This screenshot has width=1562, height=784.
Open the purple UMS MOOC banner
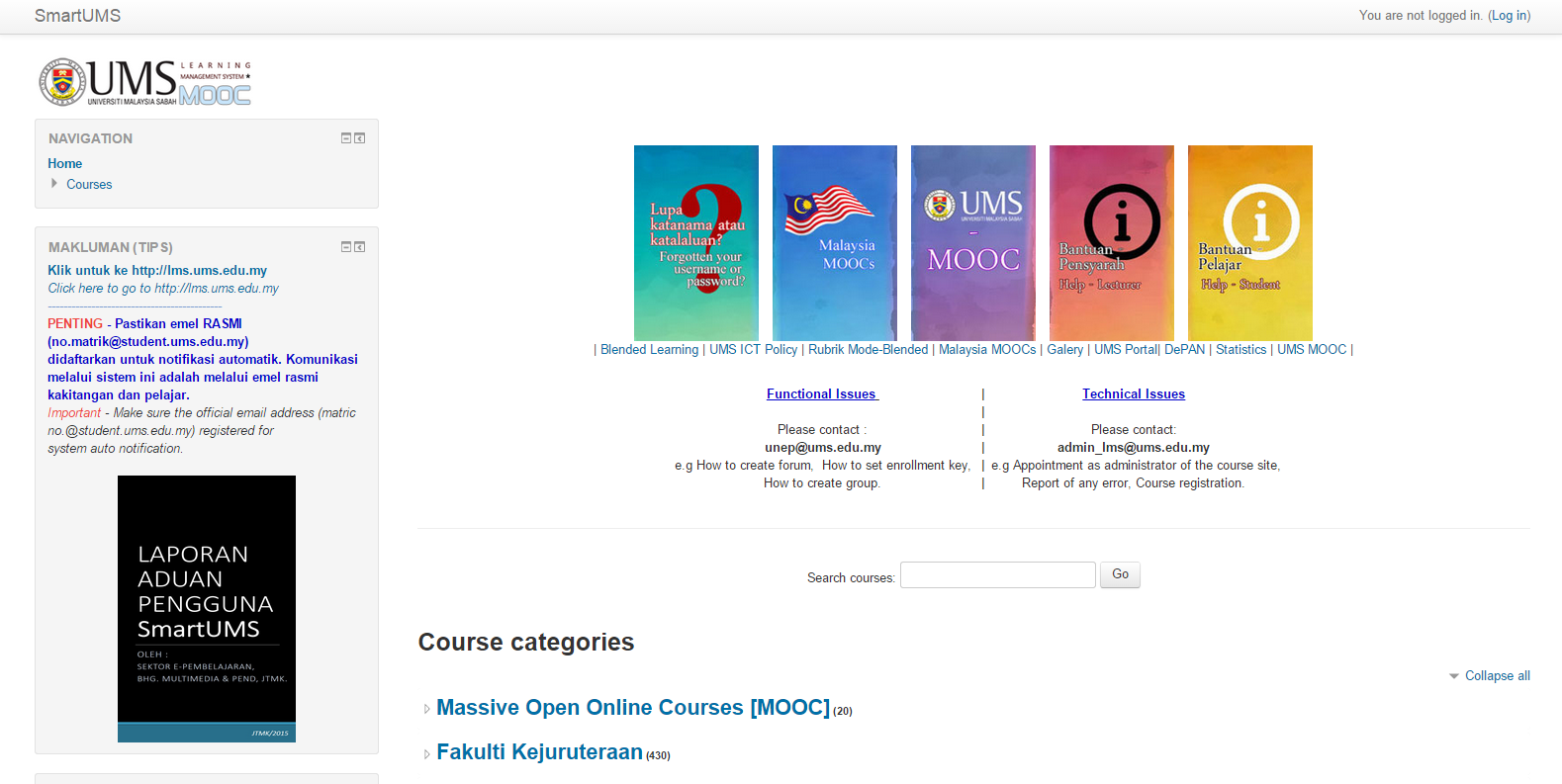tap(972, 243)
